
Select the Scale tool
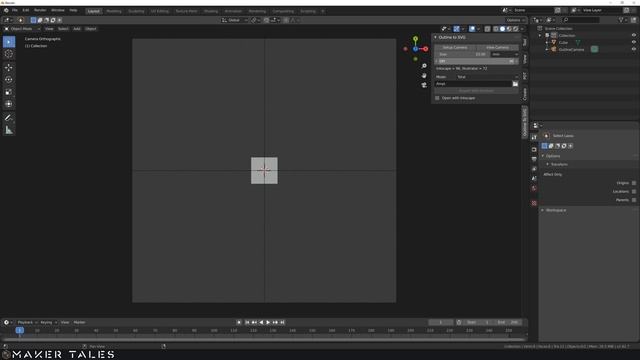click(9, 92)
